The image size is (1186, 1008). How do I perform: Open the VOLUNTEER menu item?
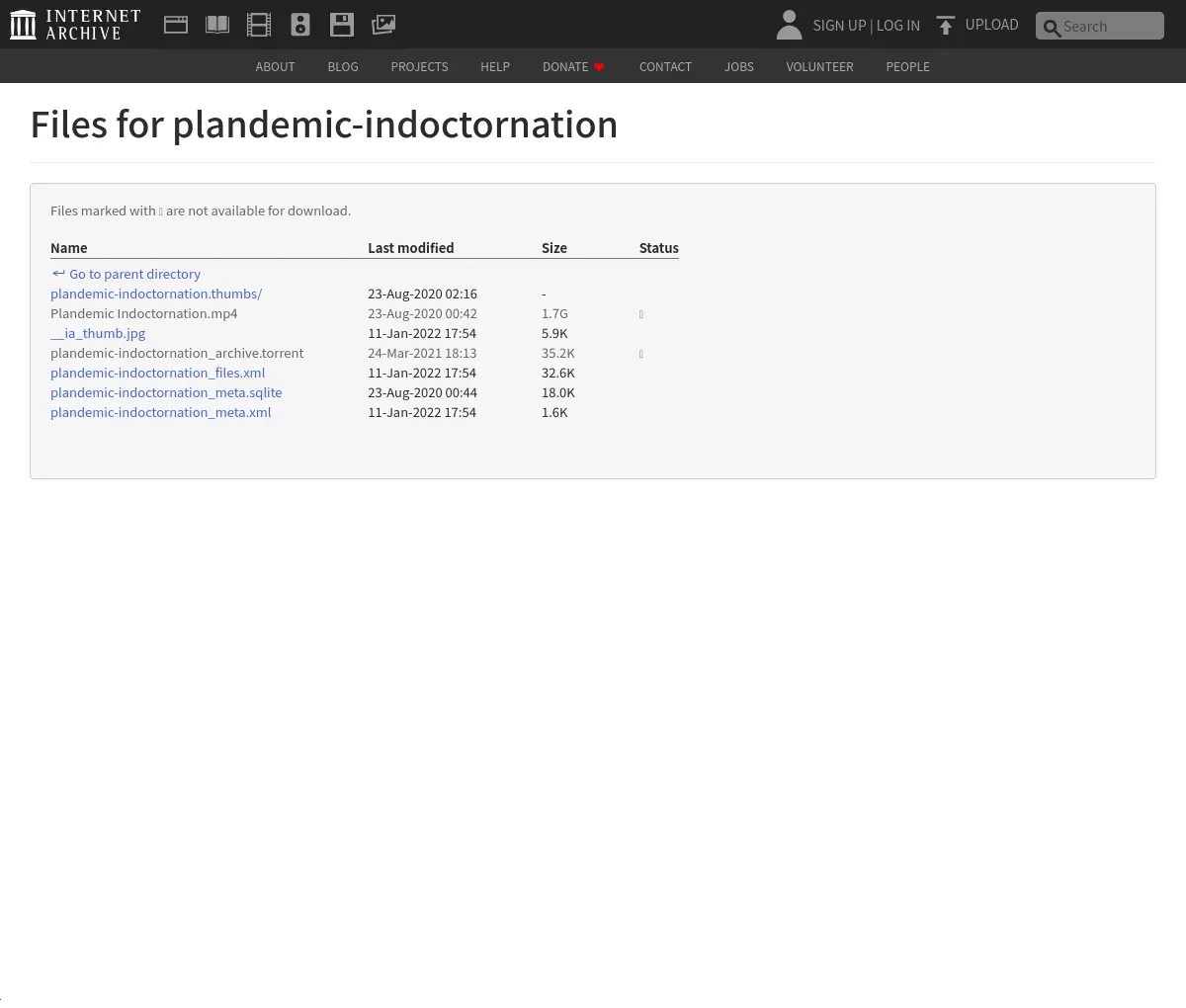coord(819,66)
